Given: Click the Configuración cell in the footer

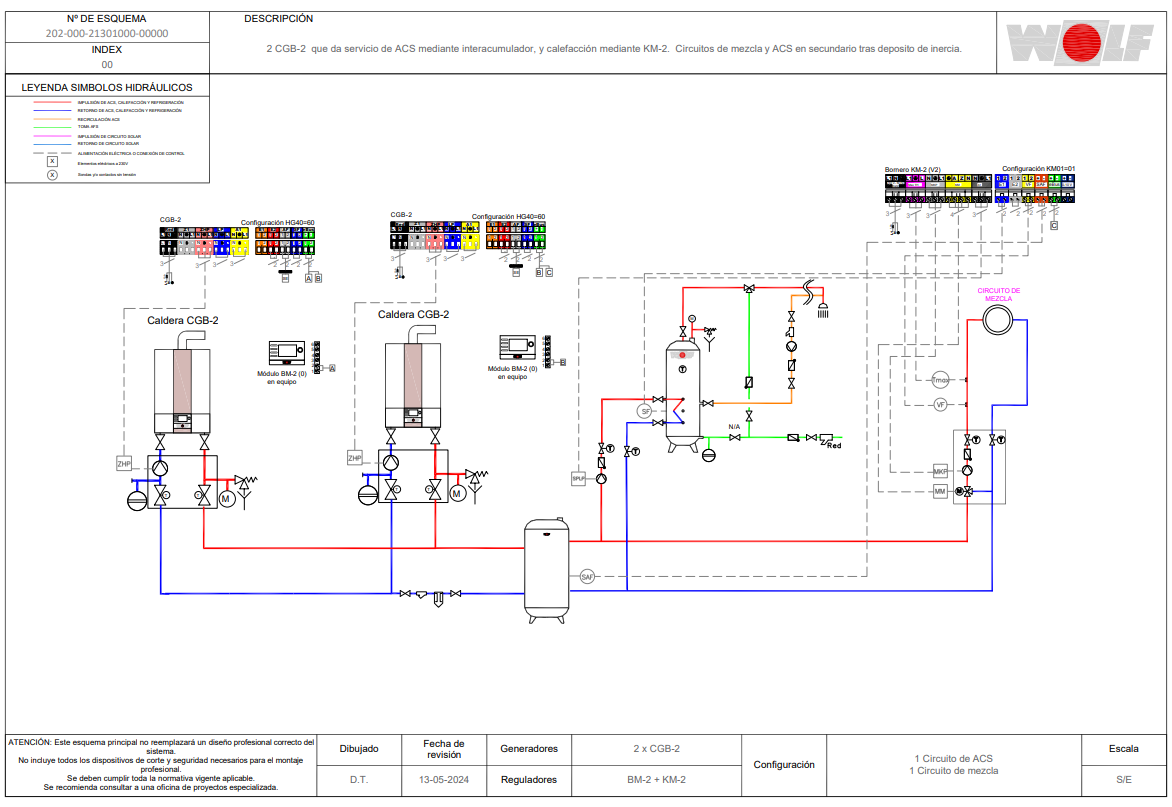Looking at the screenshot, I should click(784, 765).
